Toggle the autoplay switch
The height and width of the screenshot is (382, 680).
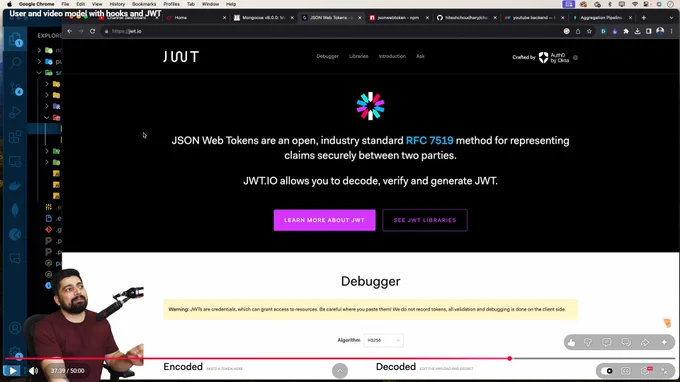[607, 371]
